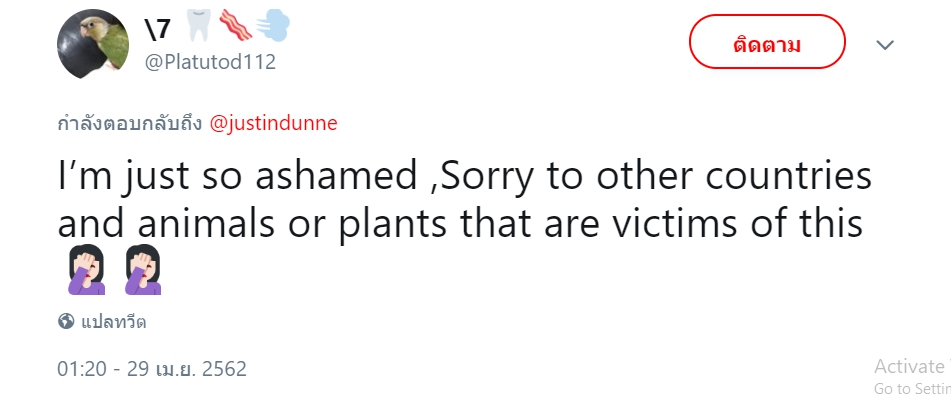Click the Activate Windows watermark text
Viewport: 951px width, 396px height.
[x=912, y=366]
